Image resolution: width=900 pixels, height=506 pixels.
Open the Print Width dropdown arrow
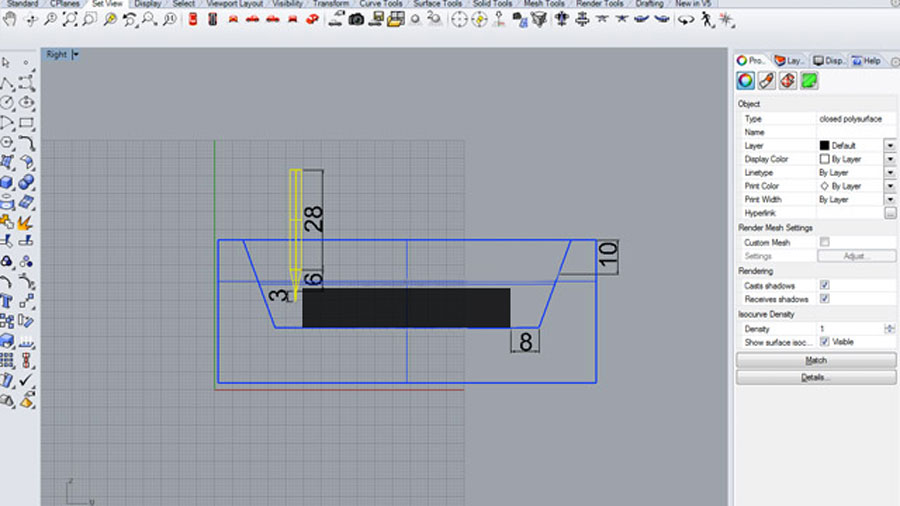pyautogui.click(x=890, y=200)
